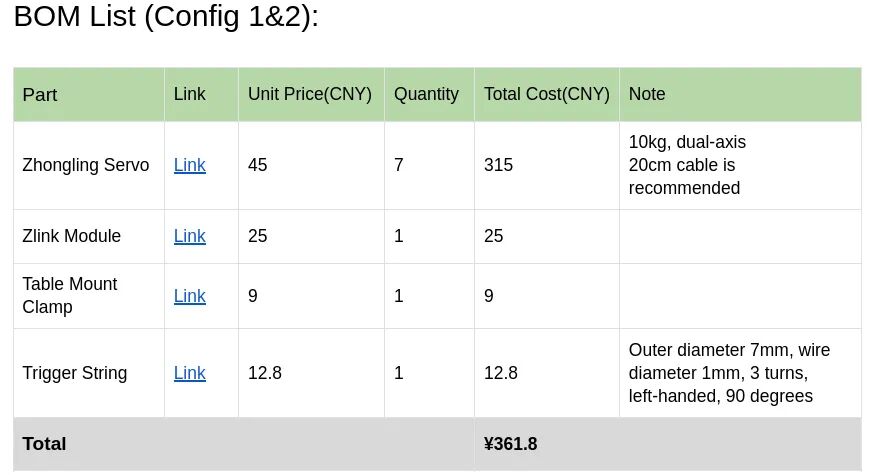This screenshot has width=869, height=475.
Task: Click the BOM List (Config 1&2) heading
Action: click(166, 16)
